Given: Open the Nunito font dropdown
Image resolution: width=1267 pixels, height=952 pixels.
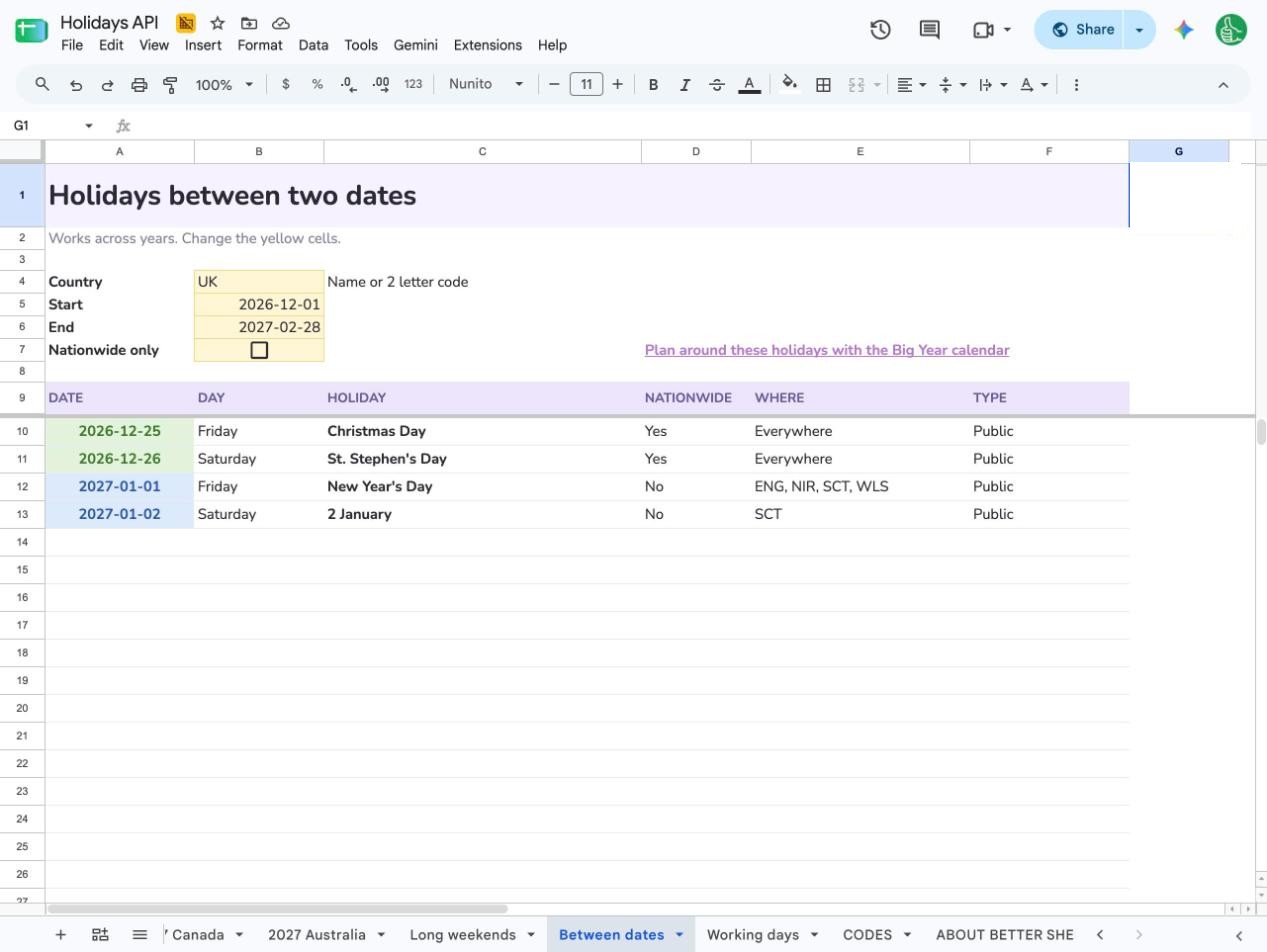Looking at the screenshot, I should (x=486, y=85).
